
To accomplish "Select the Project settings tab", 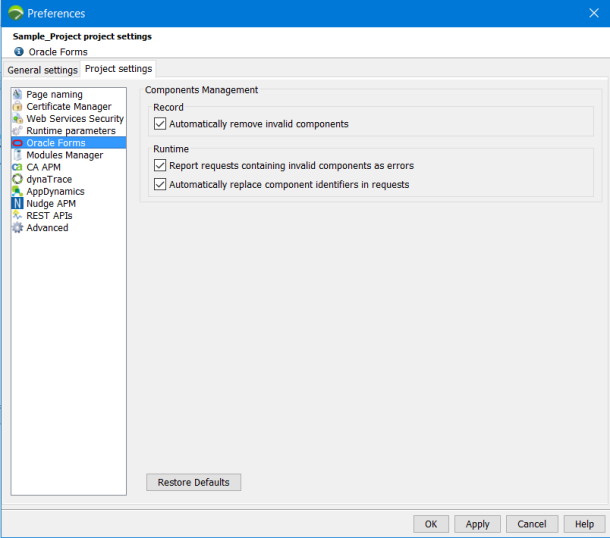I will pos(118,69).
